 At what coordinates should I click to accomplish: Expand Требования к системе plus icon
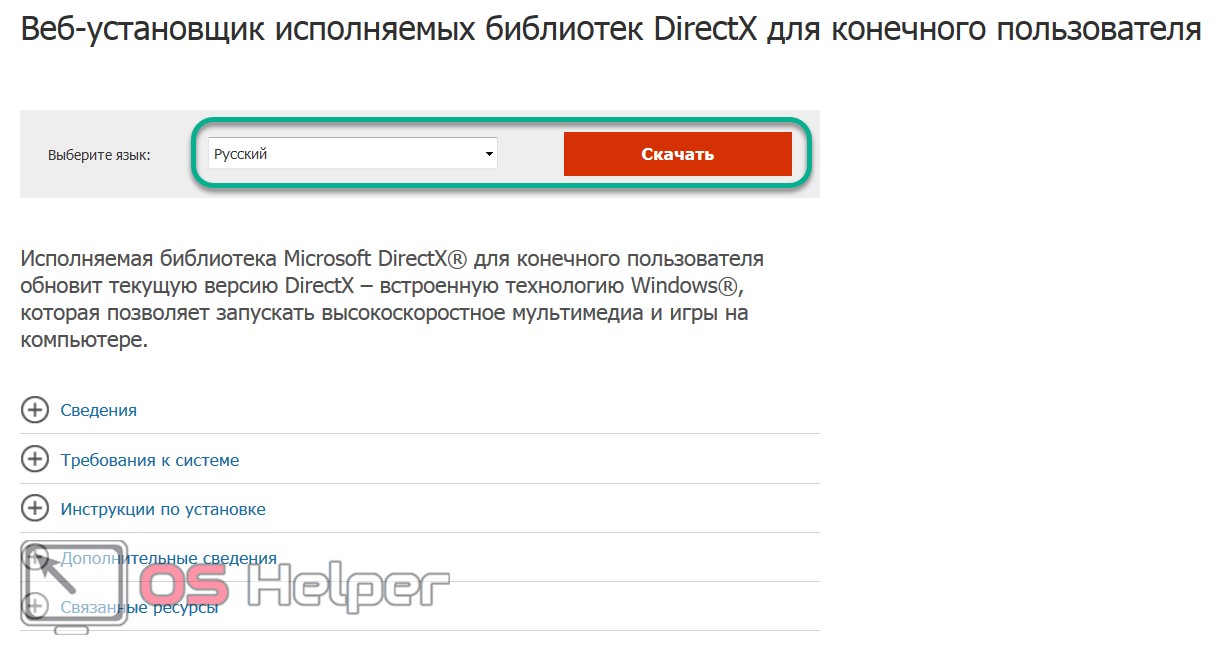coord(35,460)
